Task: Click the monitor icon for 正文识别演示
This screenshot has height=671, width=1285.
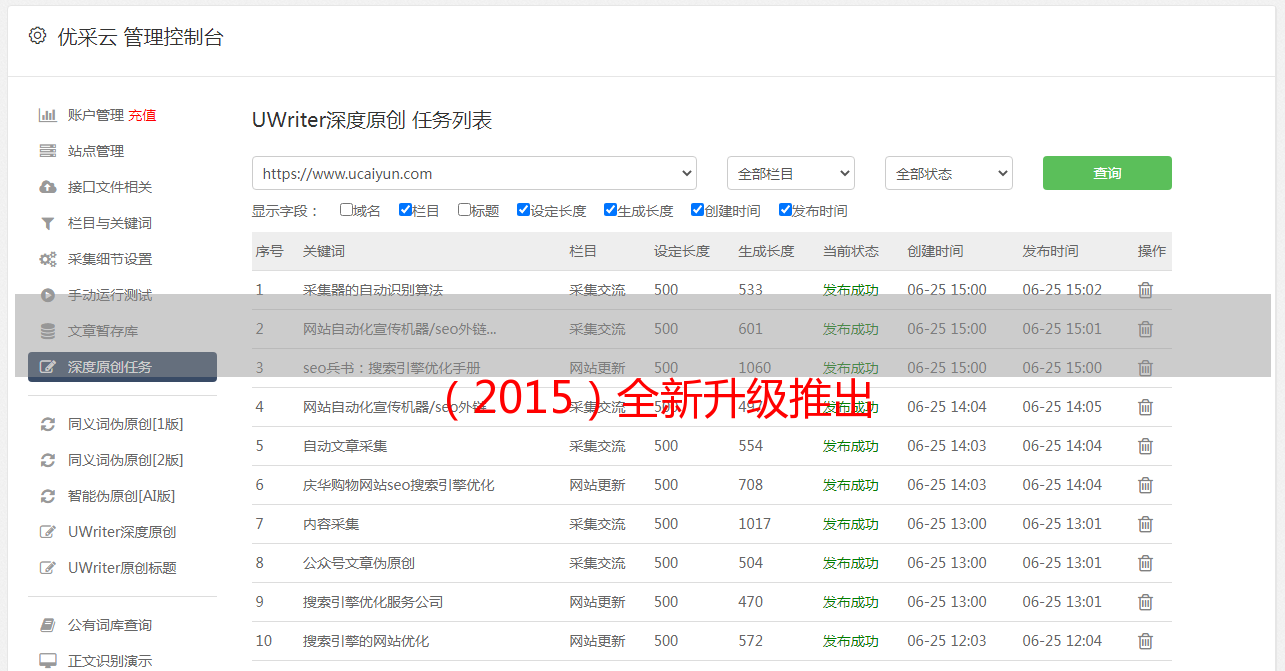Action: (47, 661)
